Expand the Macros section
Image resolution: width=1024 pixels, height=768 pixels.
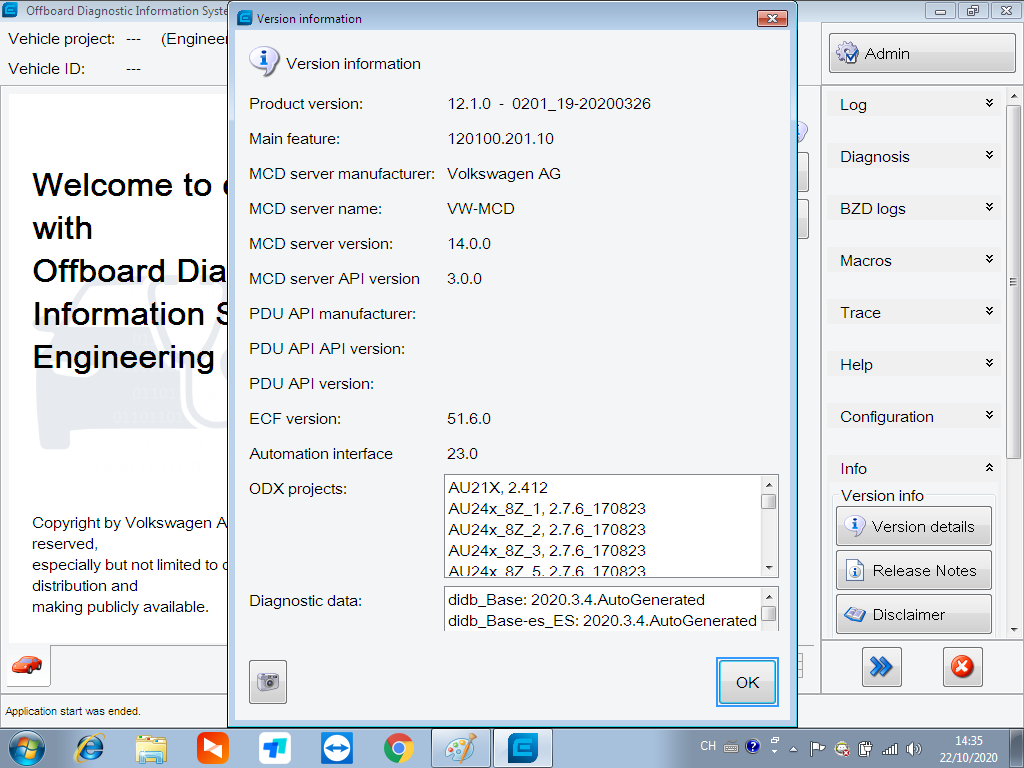coord(914,261)
